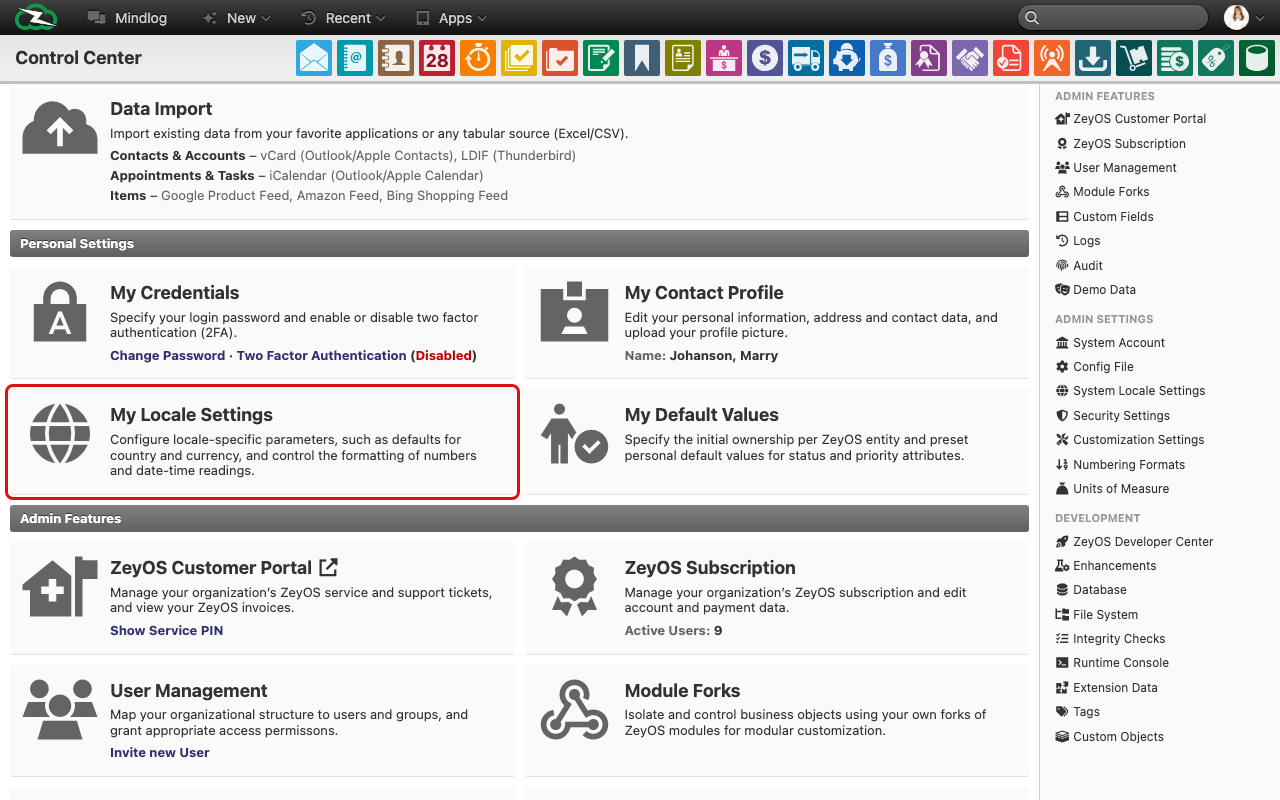Open the dark green hand cart icon
This screenshot has height=800, width=1280.
click(1134, 58)
